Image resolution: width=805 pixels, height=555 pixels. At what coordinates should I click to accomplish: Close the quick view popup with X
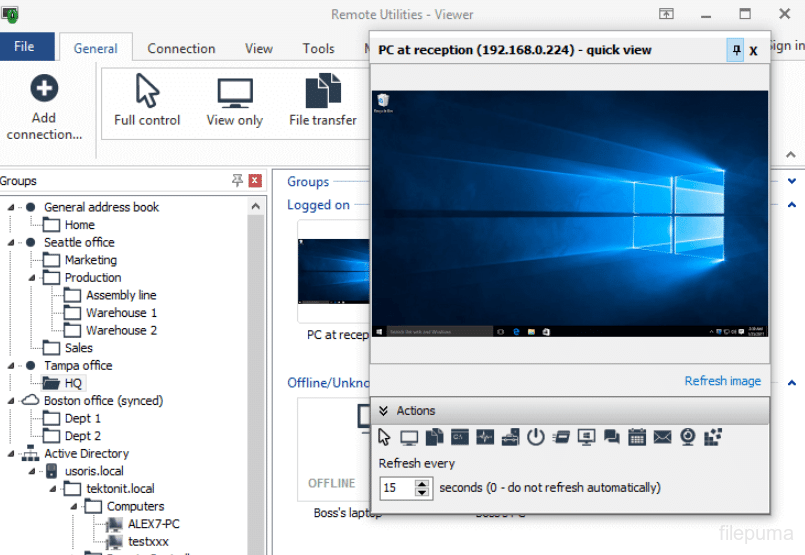(x=753, y=51)
